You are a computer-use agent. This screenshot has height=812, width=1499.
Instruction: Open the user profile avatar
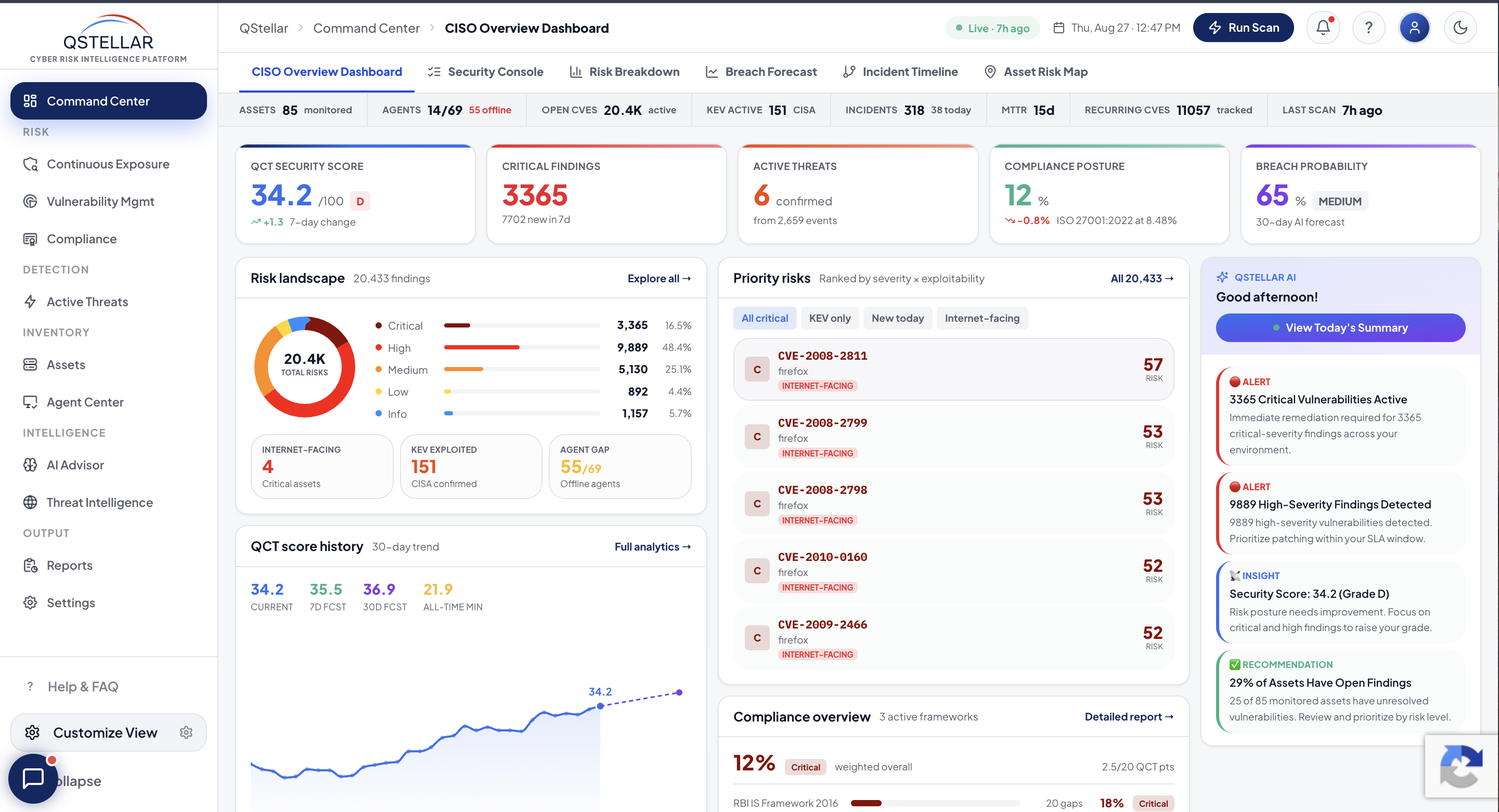click(x=1415, y=28)
